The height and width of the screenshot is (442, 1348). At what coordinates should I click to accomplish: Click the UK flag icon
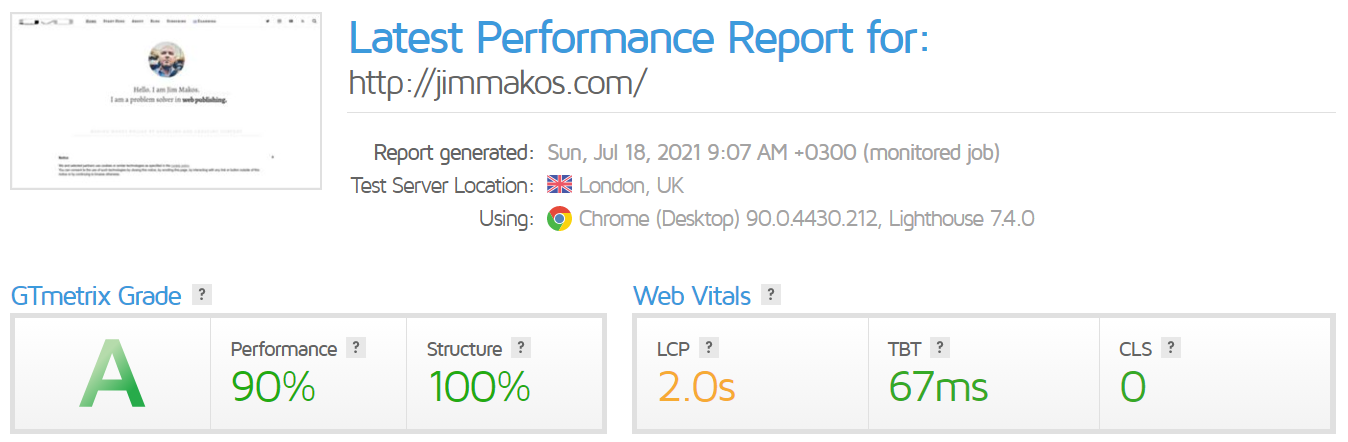click(559, 186)
